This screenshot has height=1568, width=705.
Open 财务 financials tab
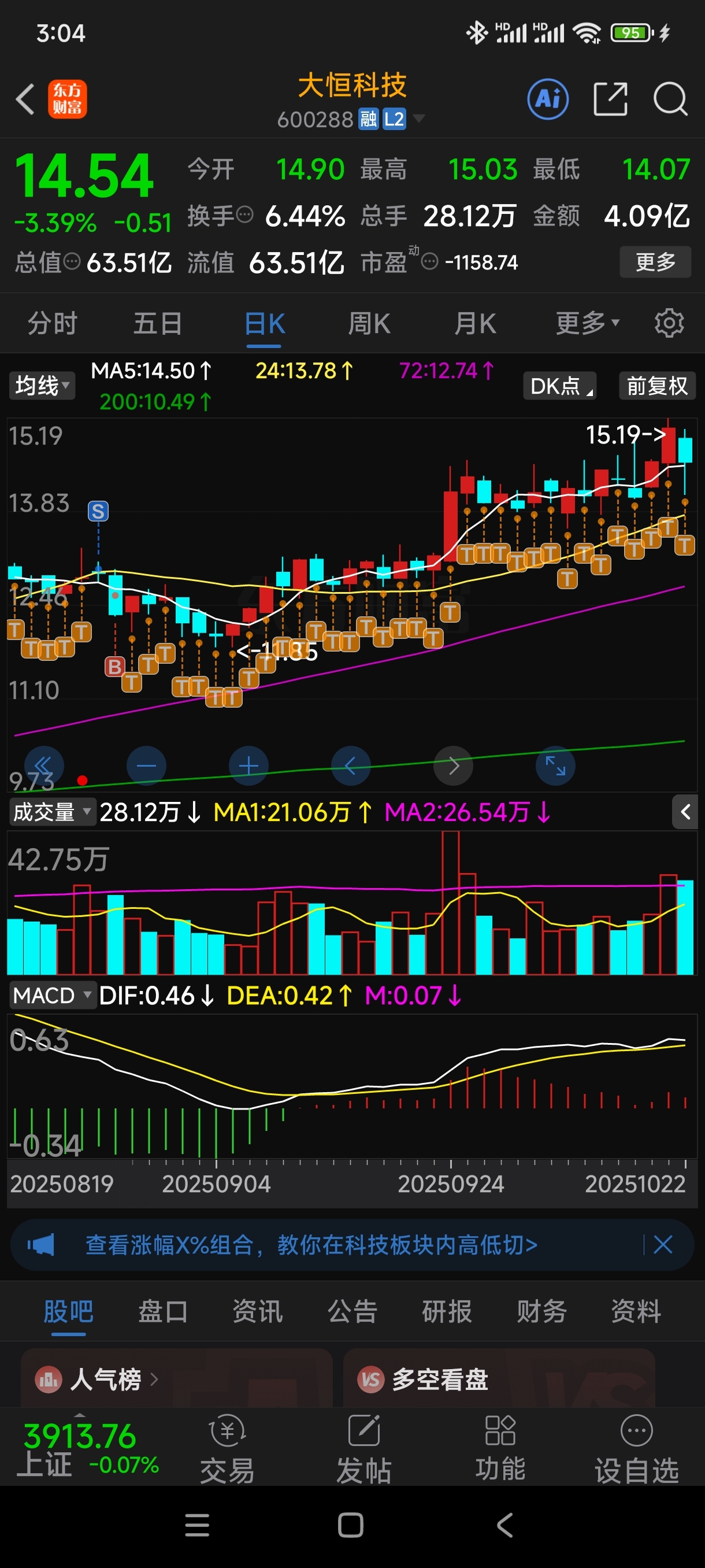pos(541,1312)
